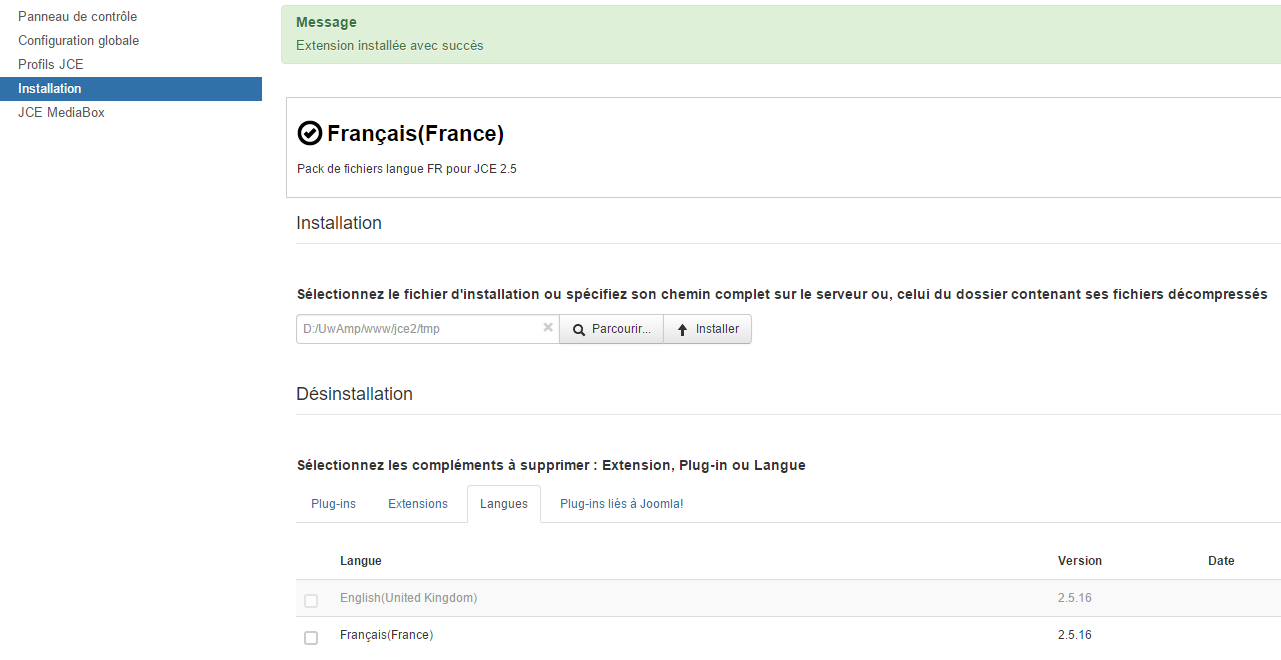1281x660 pixels.
Task: Switch to the Plug-ins tab
Action: coord(333,503)
